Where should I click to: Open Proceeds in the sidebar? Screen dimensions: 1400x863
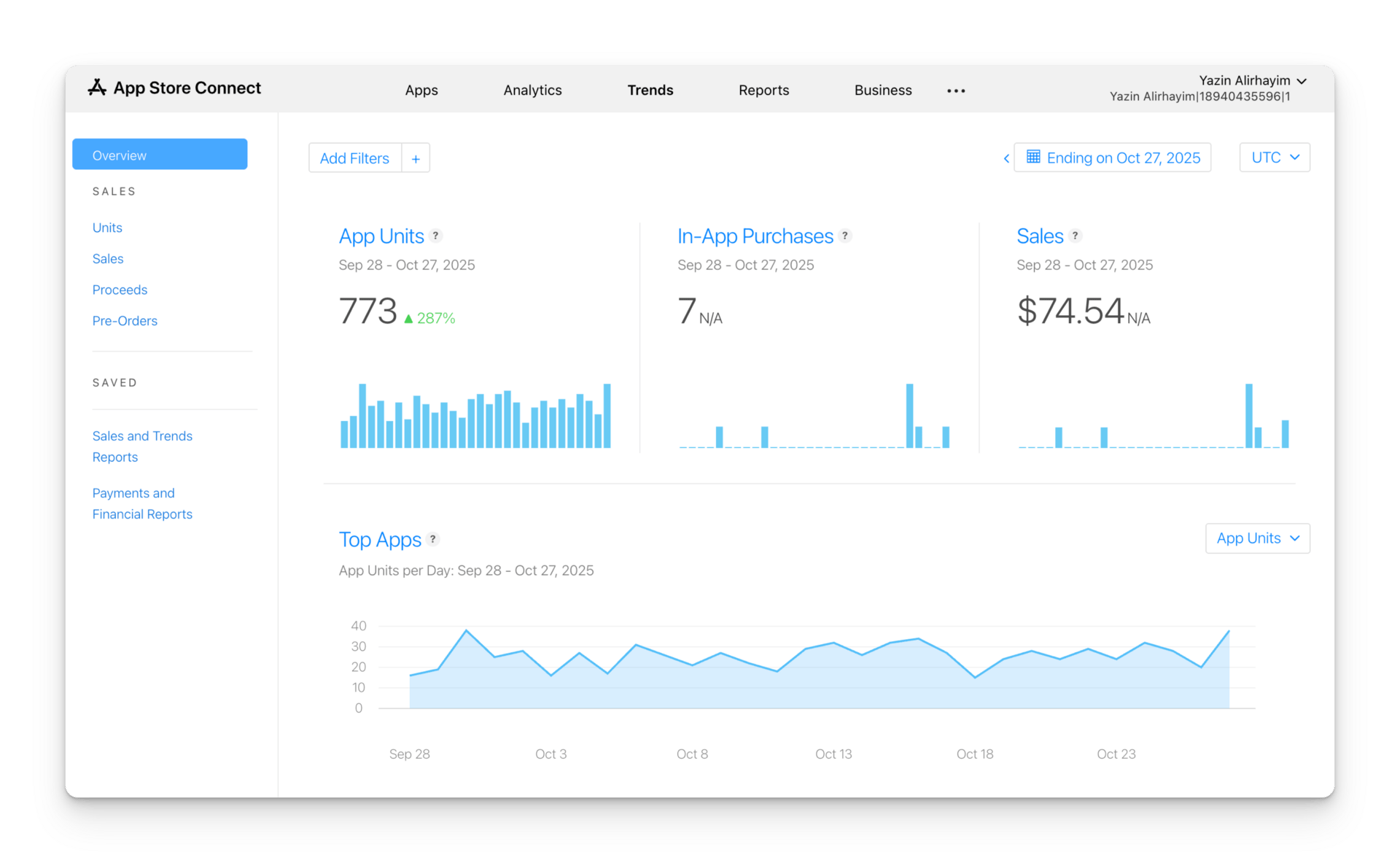pos(120,290)
